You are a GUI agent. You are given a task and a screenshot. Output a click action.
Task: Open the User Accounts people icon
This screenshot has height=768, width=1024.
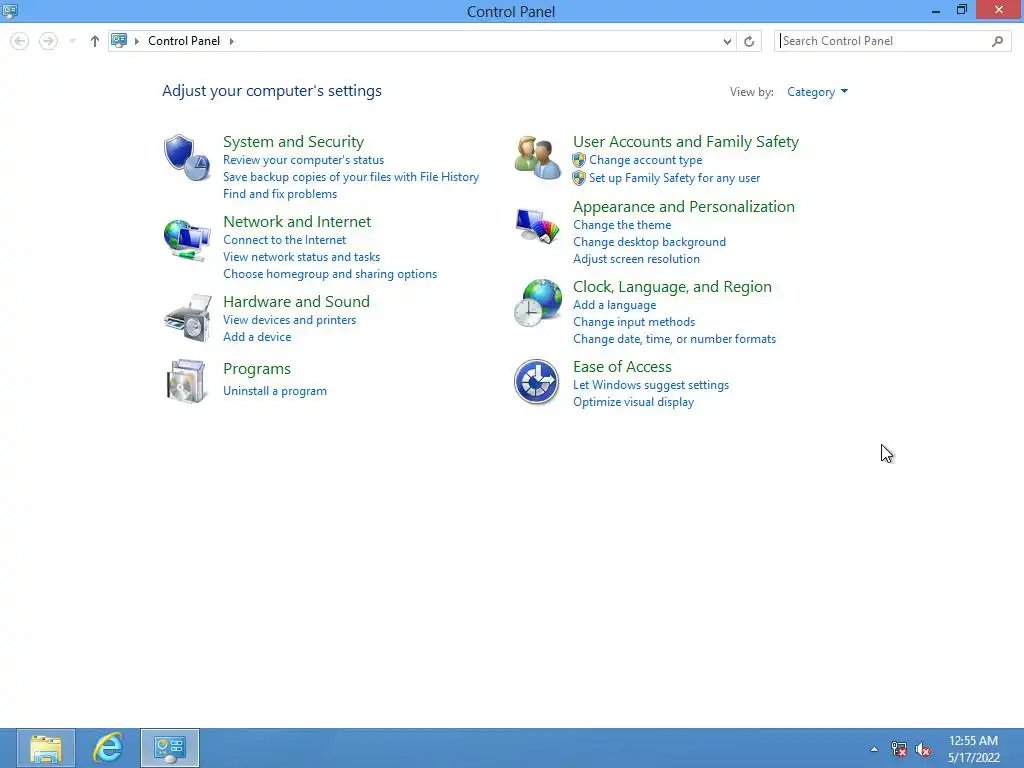tap(537, 157)
